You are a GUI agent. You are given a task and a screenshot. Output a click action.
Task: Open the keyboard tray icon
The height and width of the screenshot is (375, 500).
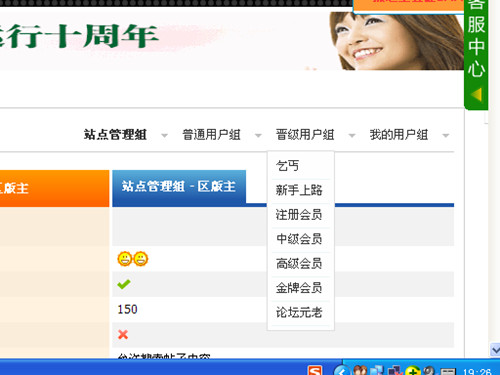pos(448,371)
